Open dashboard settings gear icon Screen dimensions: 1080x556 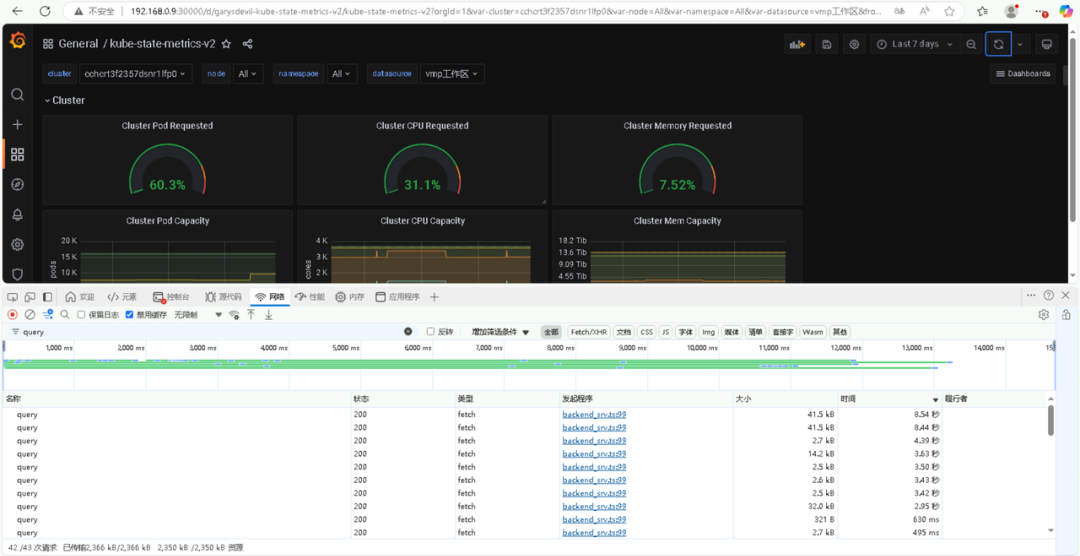click(854, 44)
